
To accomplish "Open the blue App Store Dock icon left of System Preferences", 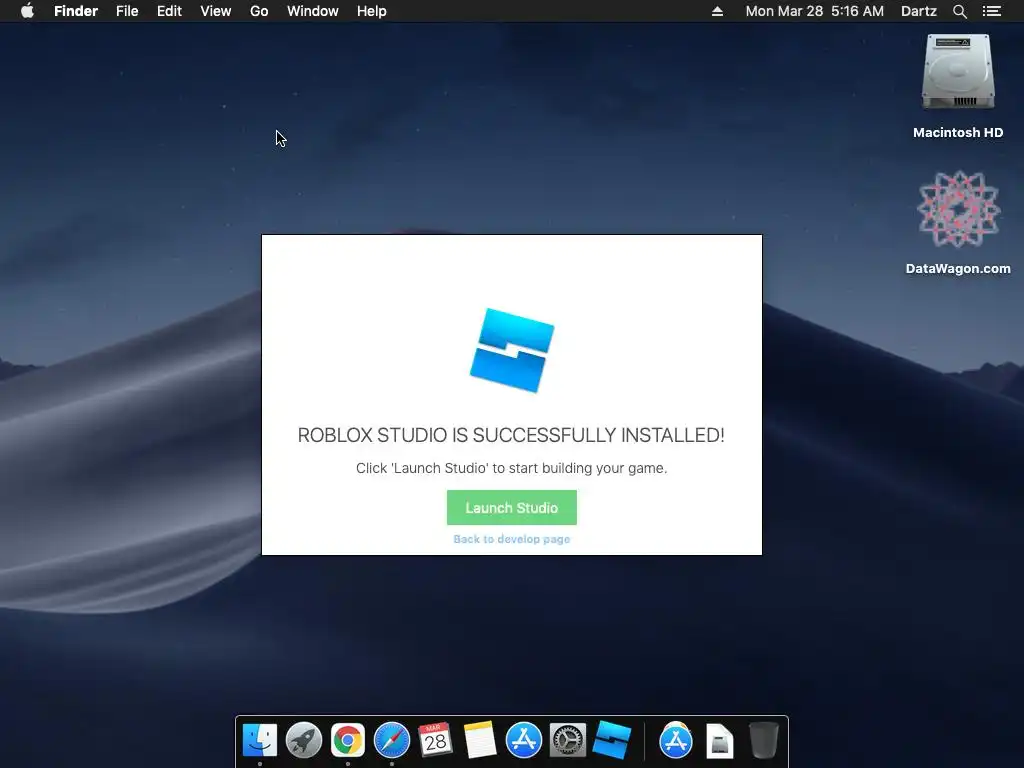I will [x=524, y=740].
